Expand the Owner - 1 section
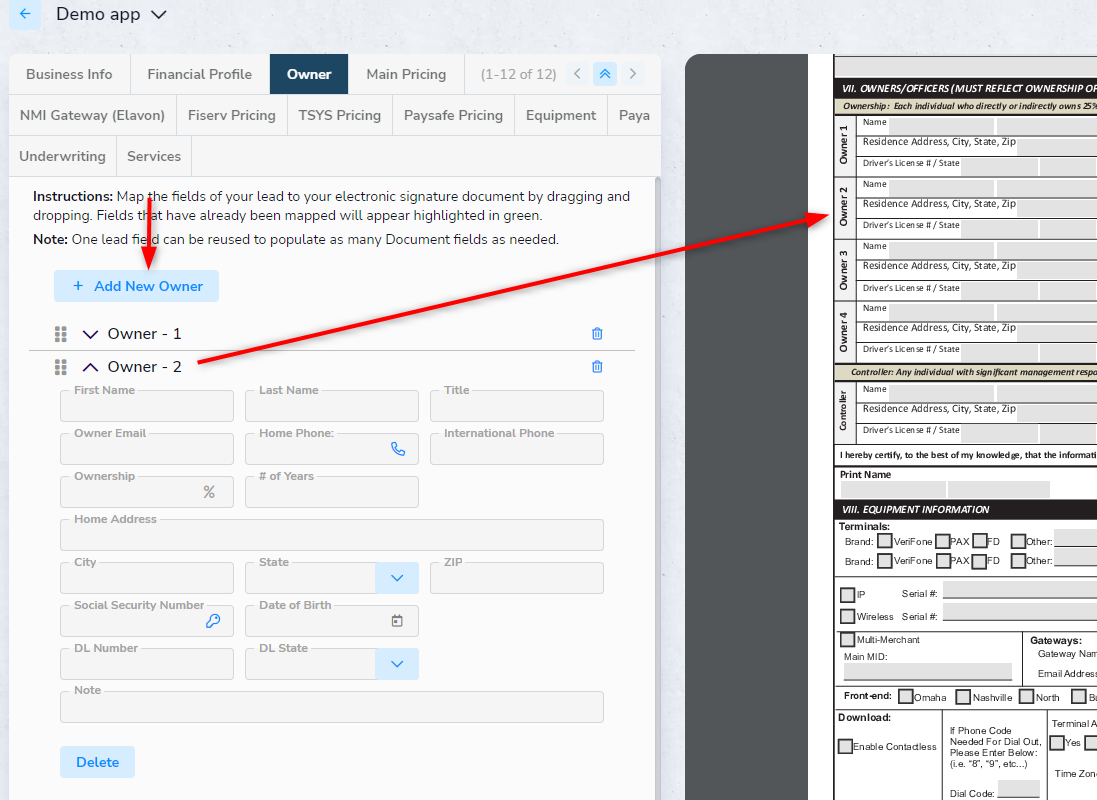 click(x=91, y=334)
